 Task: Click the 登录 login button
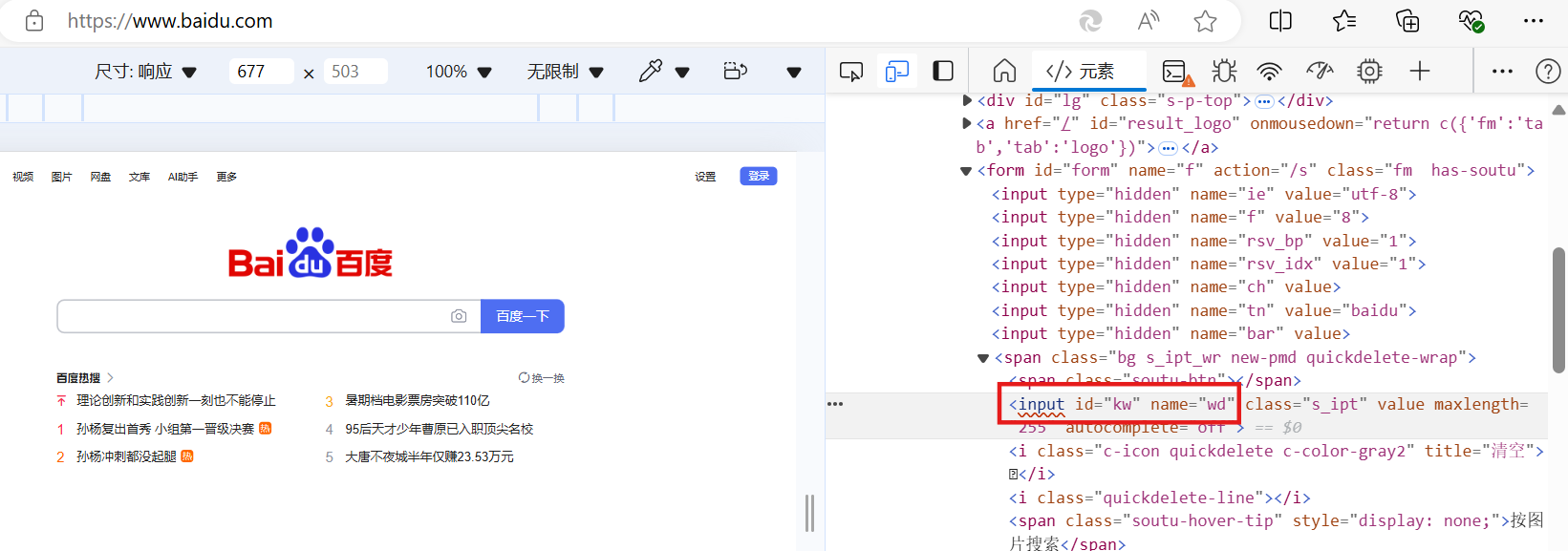759,176
